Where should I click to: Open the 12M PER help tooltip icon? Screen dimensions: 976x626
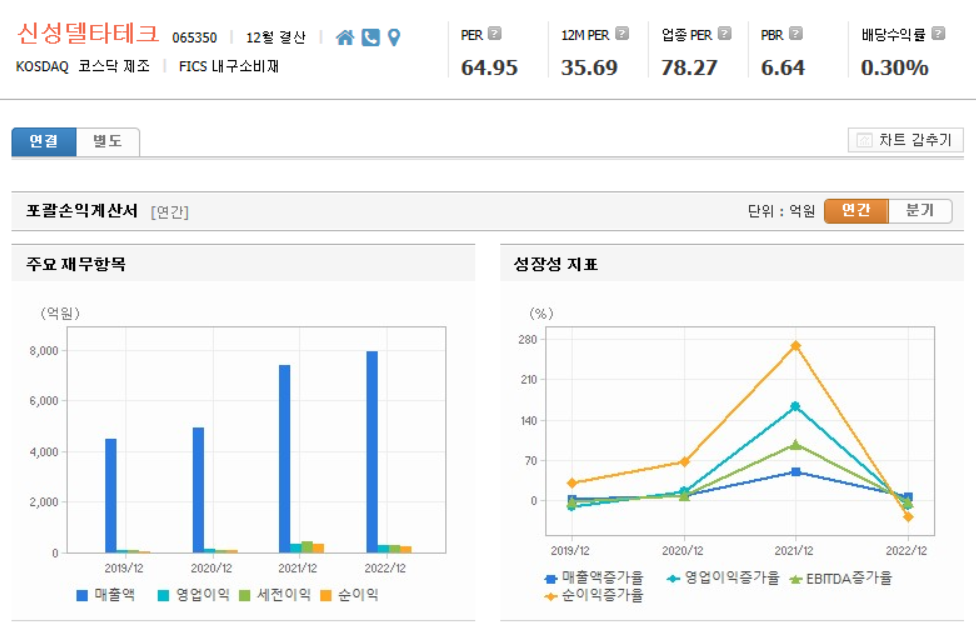620,31
